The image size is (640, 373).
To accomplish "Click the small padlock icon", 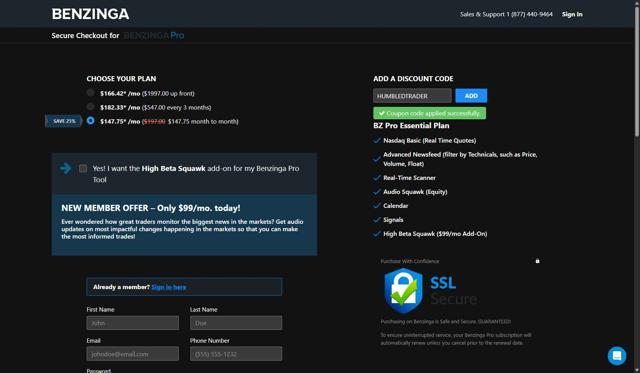I will point(537,261).
